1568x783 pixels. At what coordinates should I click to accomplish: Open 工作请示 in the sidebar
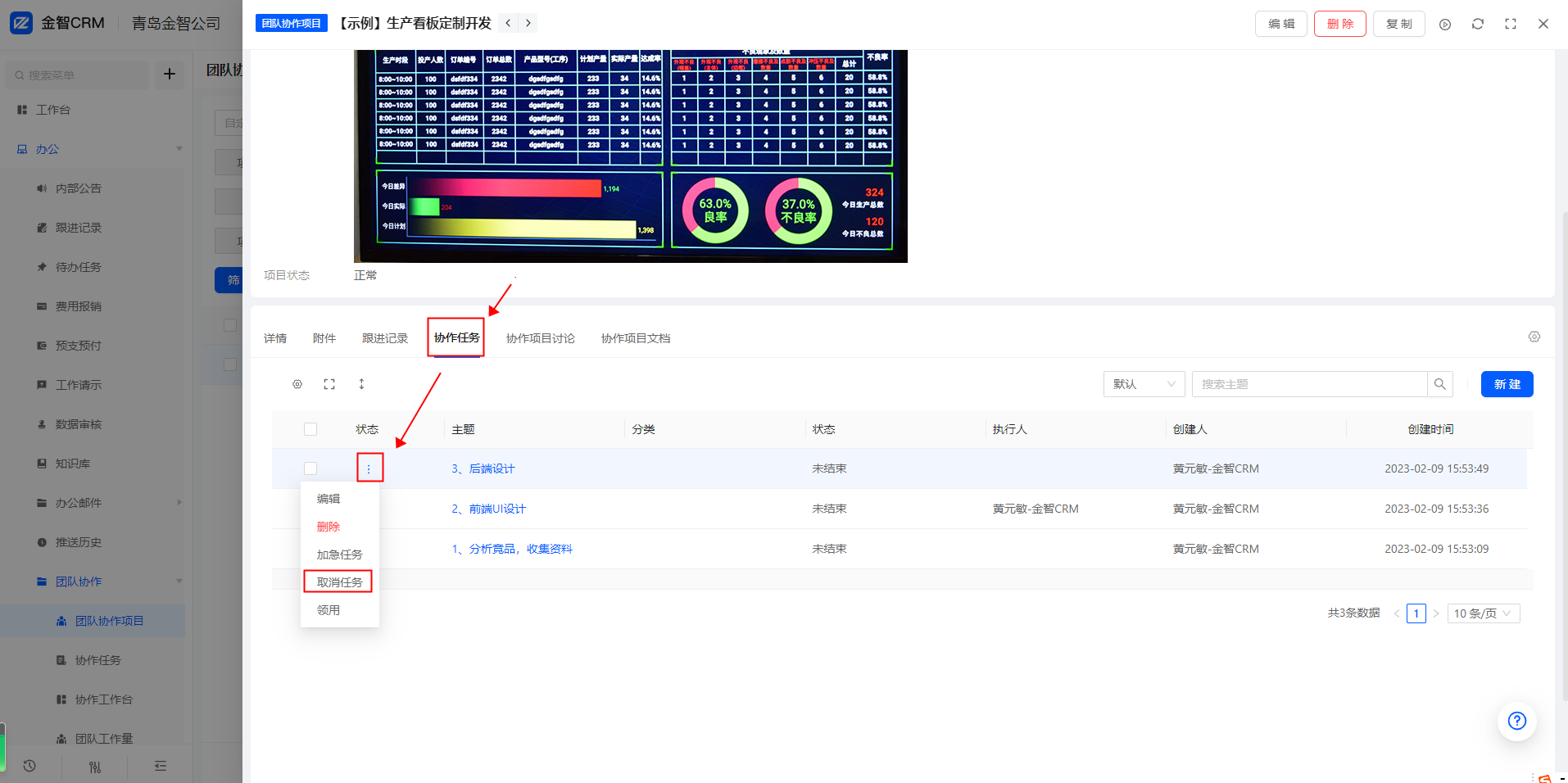point(79,385)
